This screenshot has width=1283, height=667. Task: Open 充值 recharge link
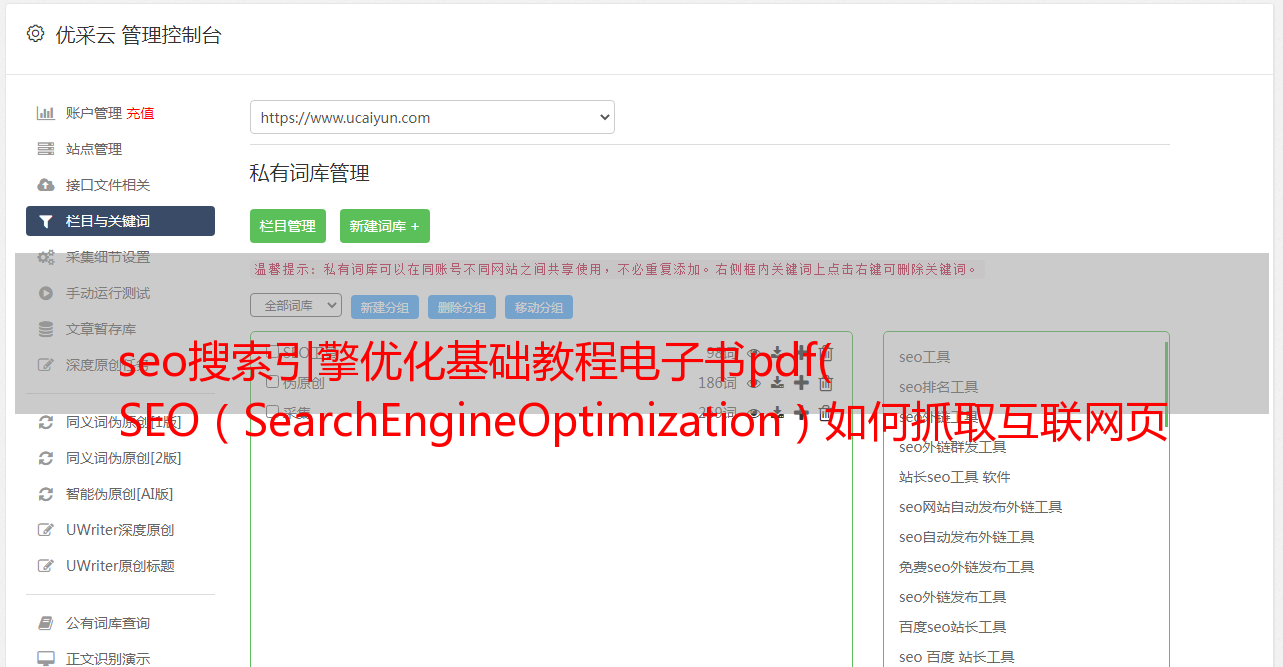pyautogui.click(x=140, y=113)
